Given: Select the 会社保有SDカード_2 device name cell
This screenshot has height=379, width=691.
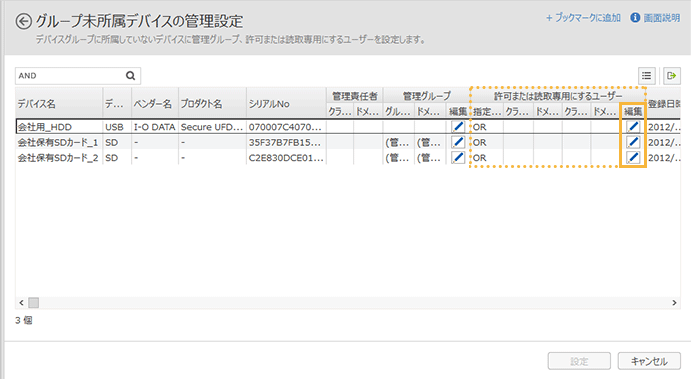Looking at the screenshot, I should (x=59, y=158).
